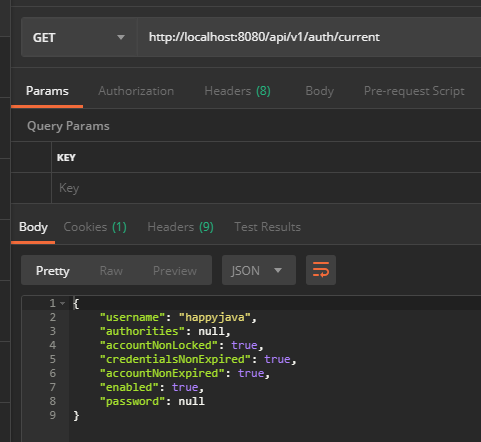
Task: Toggle the line wrap icon
Action: pyautogui.click(x=321, y=270)
